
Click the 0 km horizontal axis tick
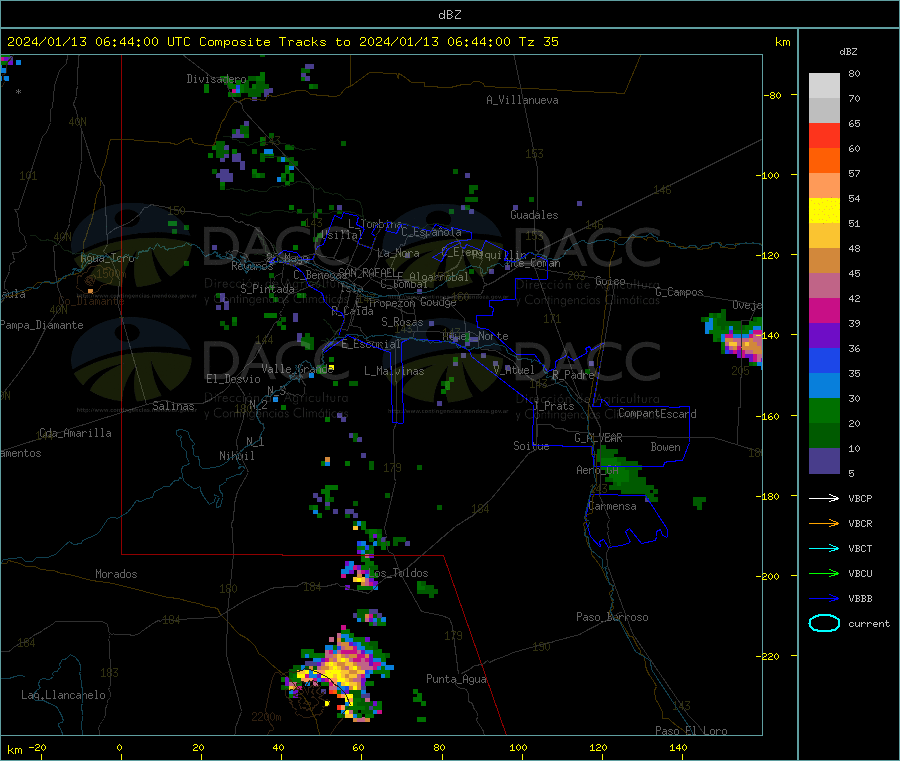[119, 748]
